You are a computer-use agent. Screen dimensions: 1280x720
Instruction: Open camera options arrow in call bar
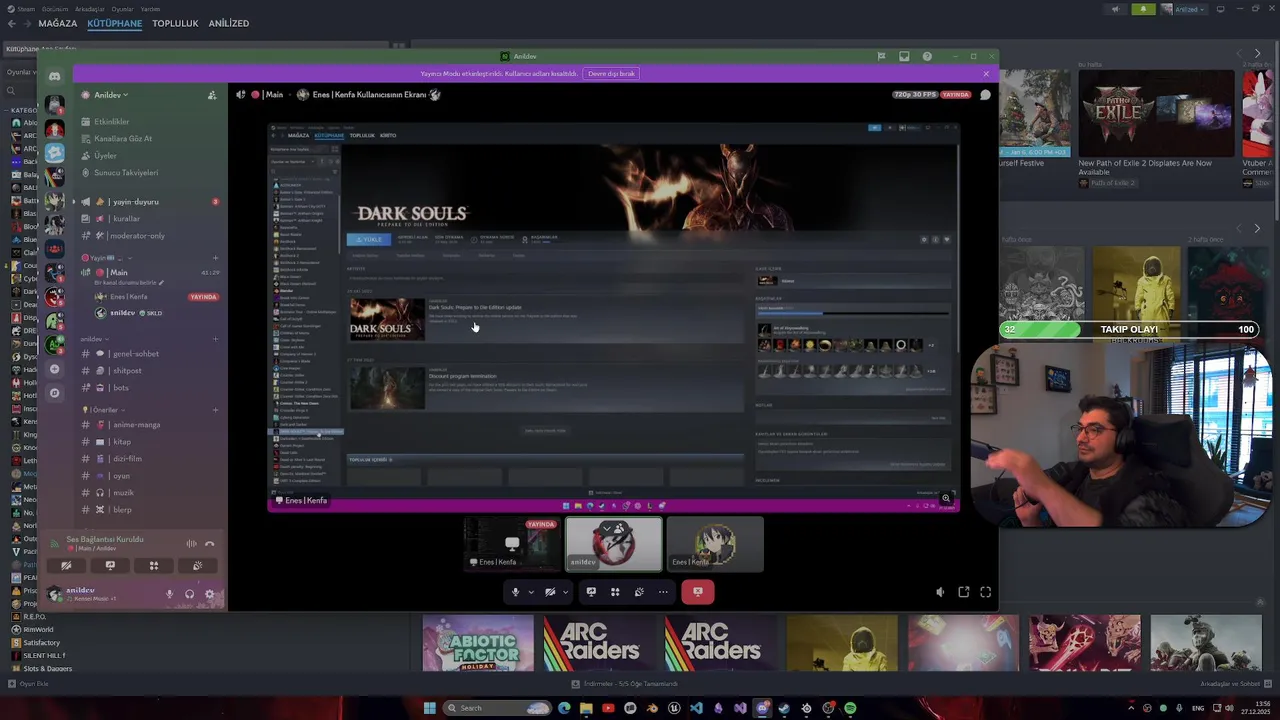pos(565,592)
